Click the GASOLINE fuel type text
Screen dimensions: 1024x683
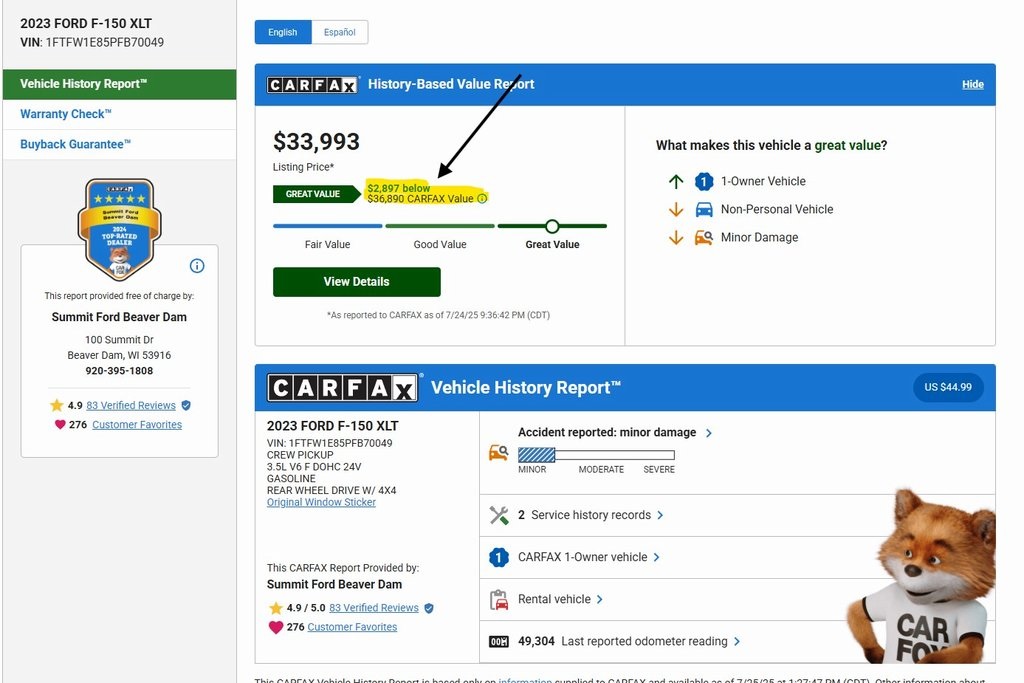(x=291, y=479)
